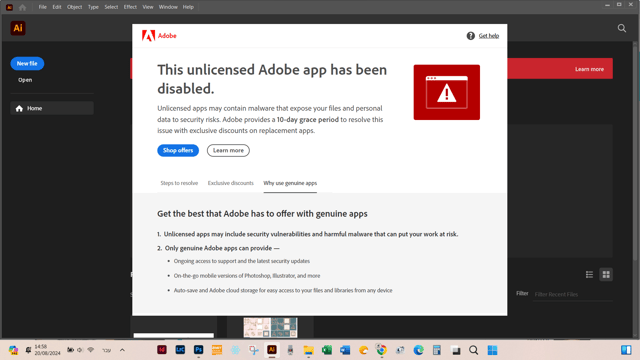Select the Why use genuine apps tab
The height and width of the screenshot is (360, 640).
coord(290,183)
